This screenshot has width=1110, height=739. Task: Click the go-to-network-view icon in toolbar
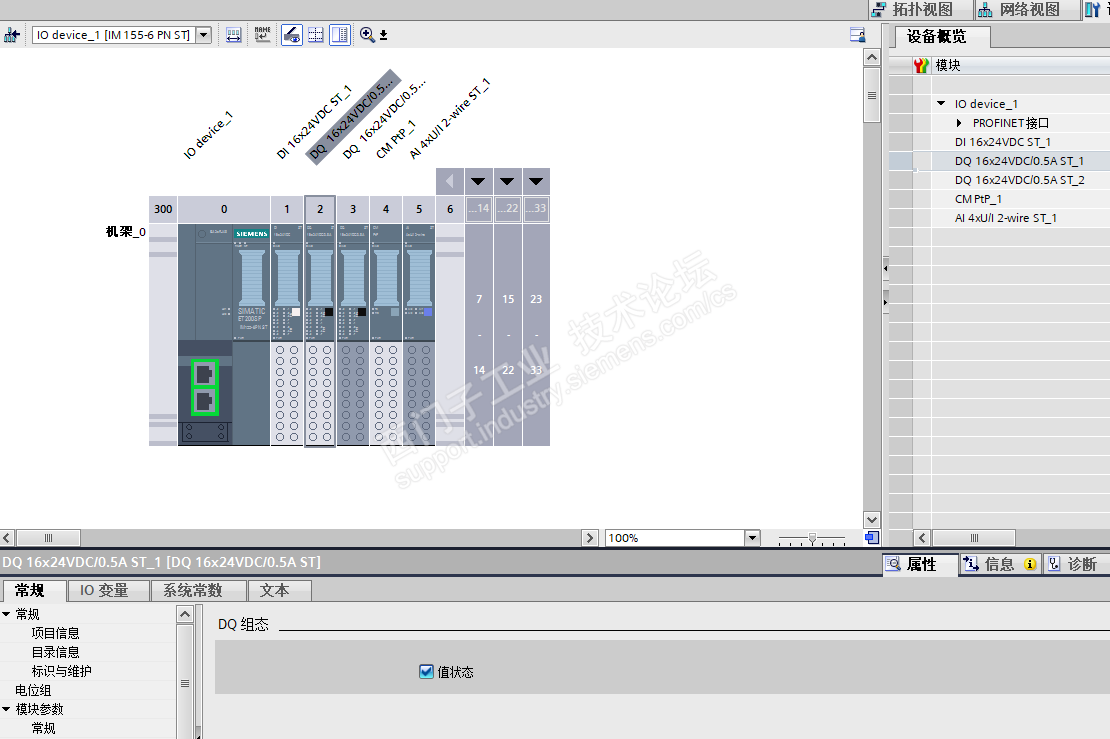12,35
